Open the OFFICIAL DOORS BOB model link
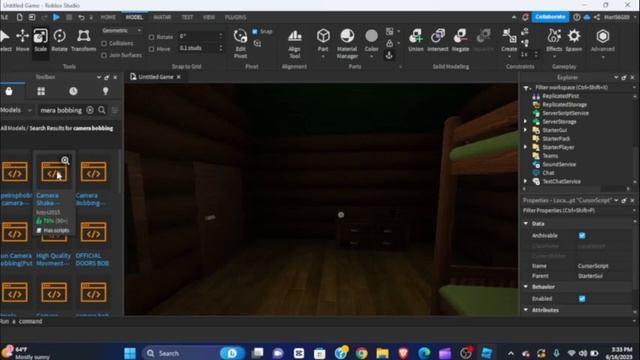Screen dimensions: 640x360 92,260
